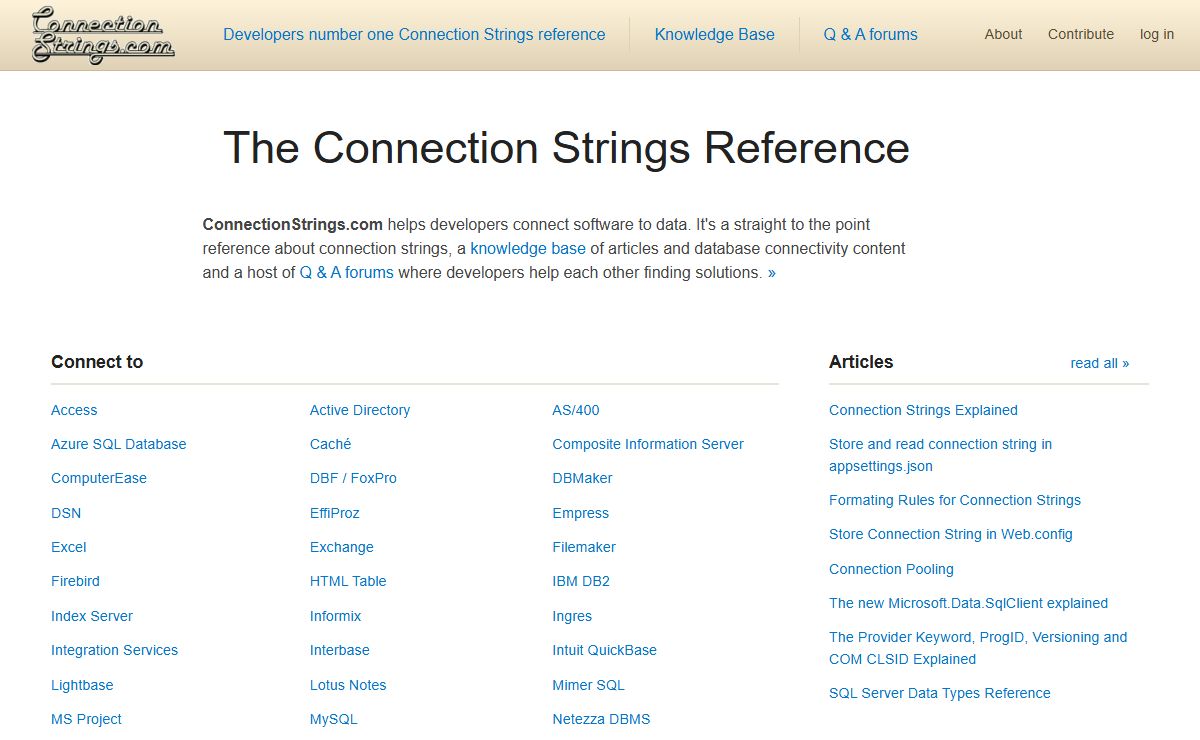Open DBF / FoxPro link
1200x740 pixels.
pos(353,478)
